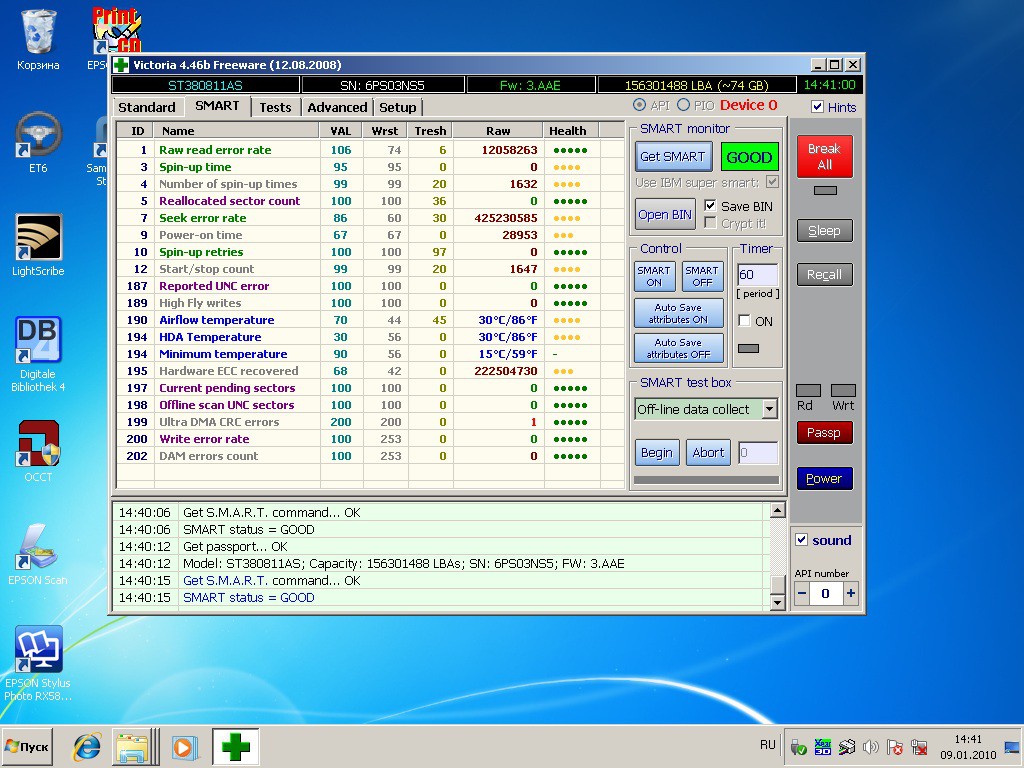Select the PIO radio button
The height and width of the screenshot is (768, 1024).
pyautogui.click(x=684, y=105)
